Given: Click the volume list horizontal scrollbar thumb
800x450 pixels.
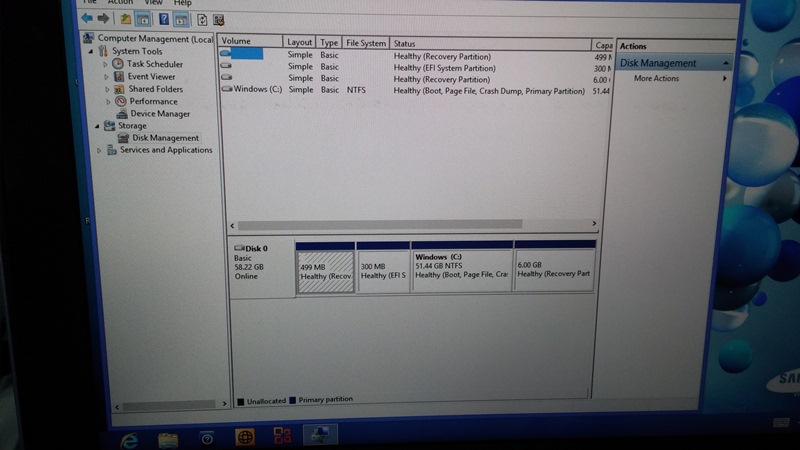Looking at the screenshot, I should tap(380, 224).
